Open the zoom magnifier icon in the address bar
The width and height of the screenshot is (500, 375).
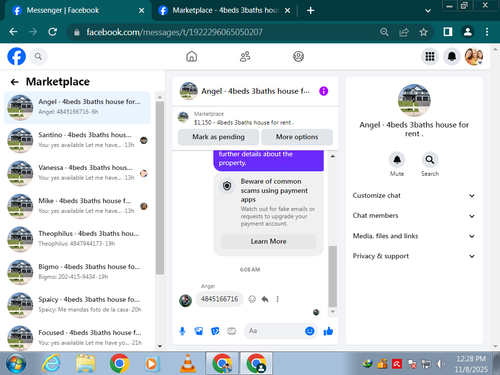384,32
